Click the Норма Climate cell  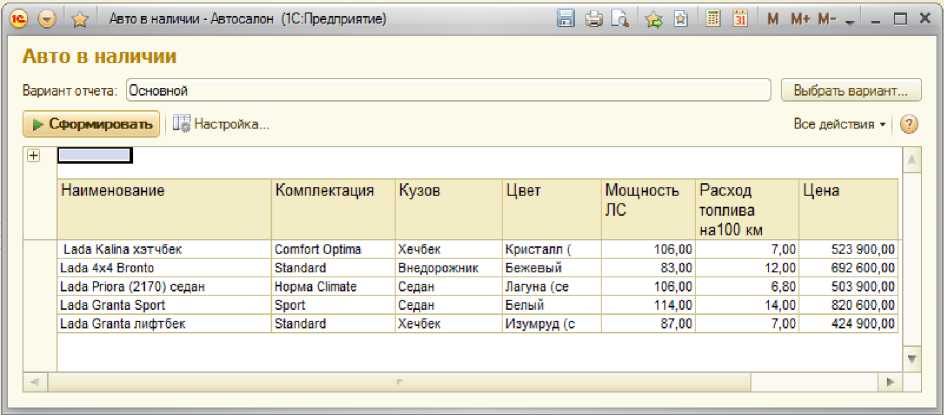(x=334, y=287)
